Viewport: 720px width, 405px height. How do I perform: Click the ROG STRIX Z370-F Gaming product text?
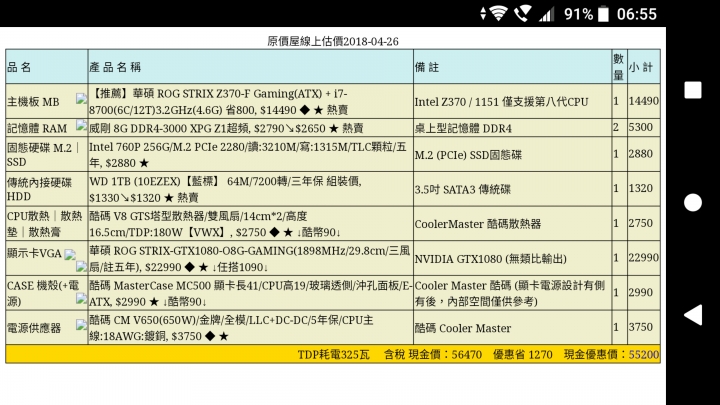click(x=219, y=101)
